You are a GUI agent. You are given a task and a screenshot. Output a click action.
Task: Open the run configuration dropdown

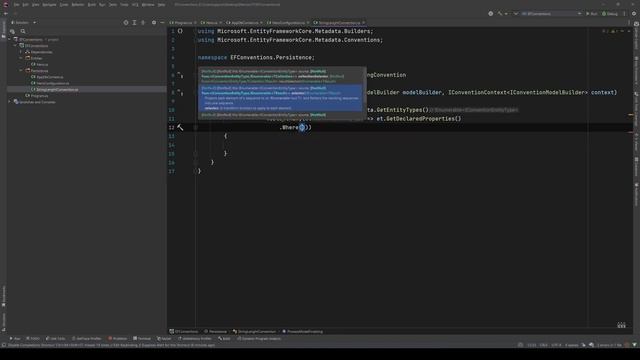(x=551, y=13)
